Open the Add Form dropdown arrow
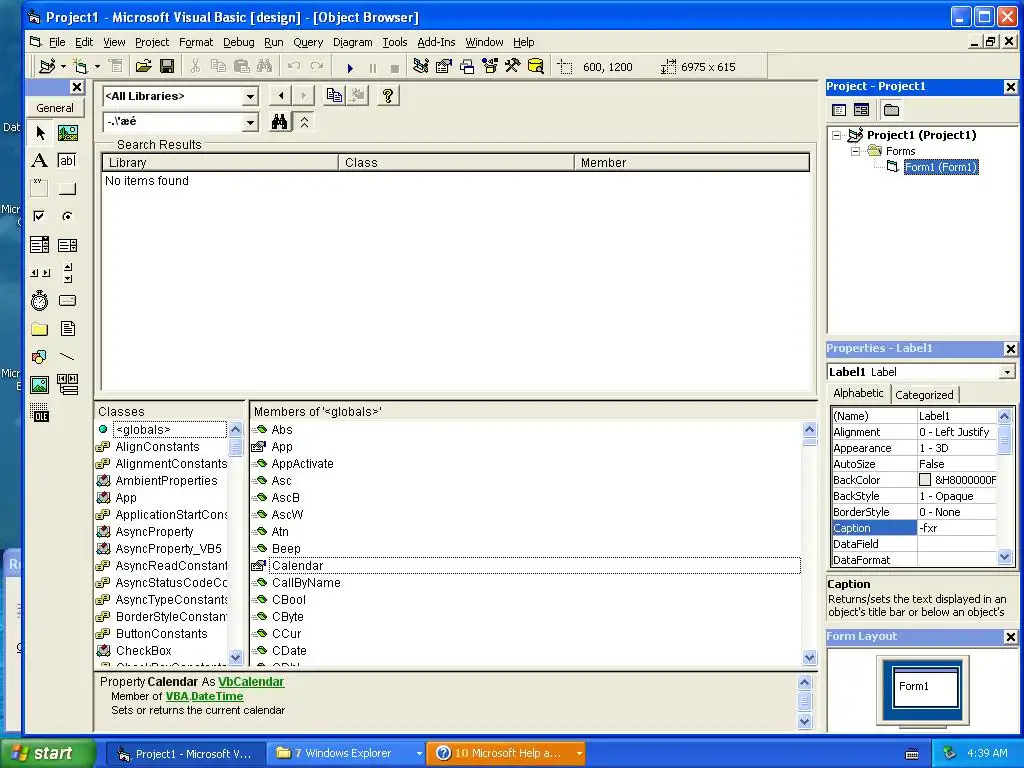1024x768 pixels. pyautogui.click(x=97, y=67)
